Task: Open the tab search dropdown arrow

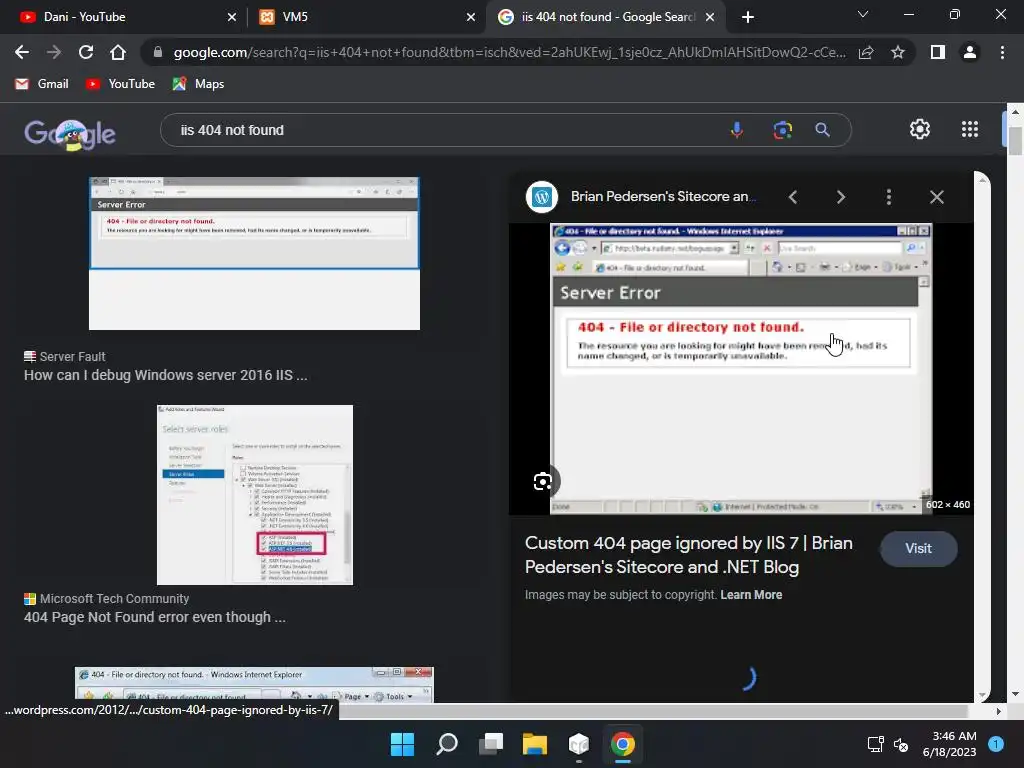Action: point(863,14)
